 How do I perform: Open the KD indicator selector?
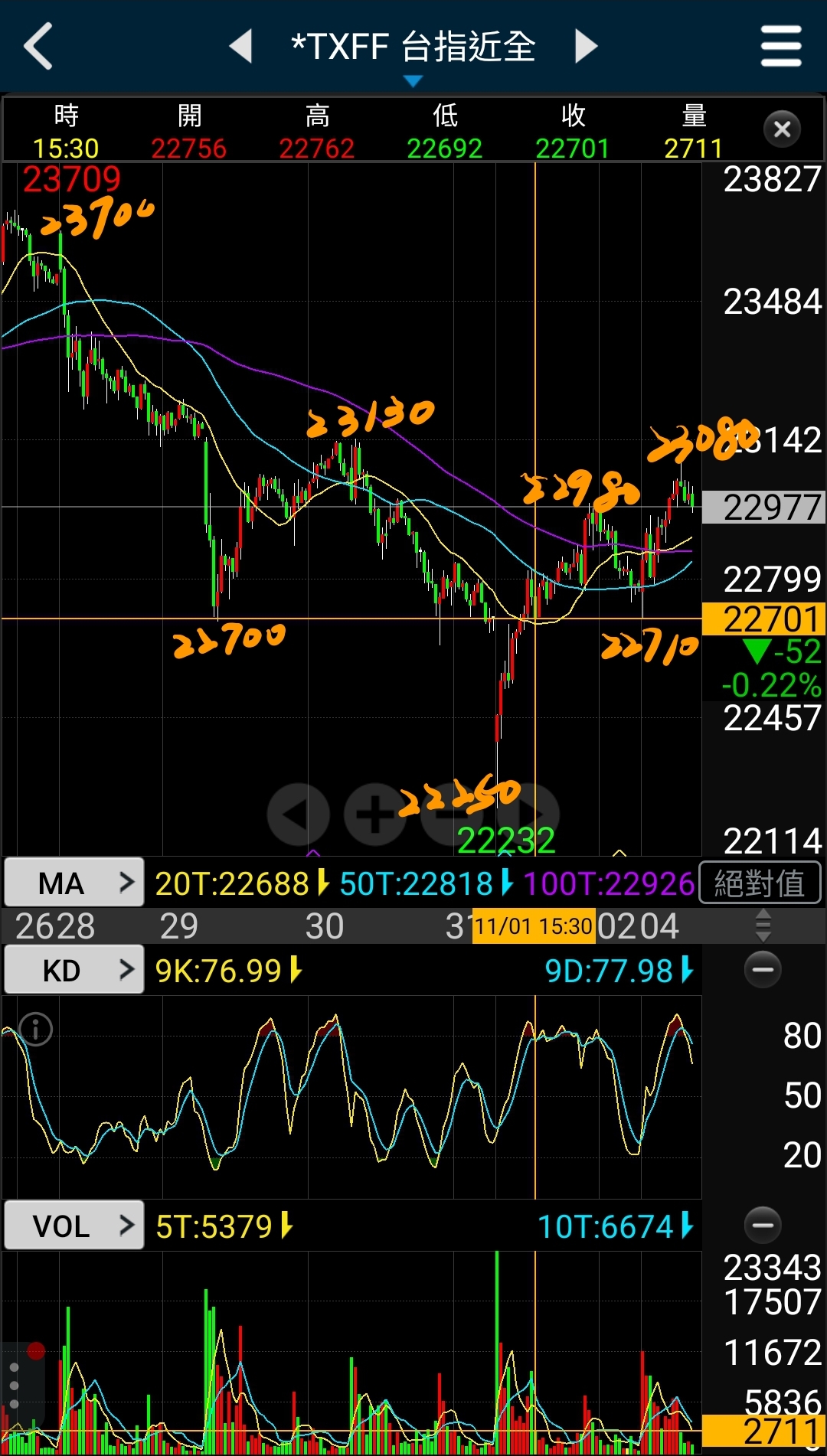[74, 971]
